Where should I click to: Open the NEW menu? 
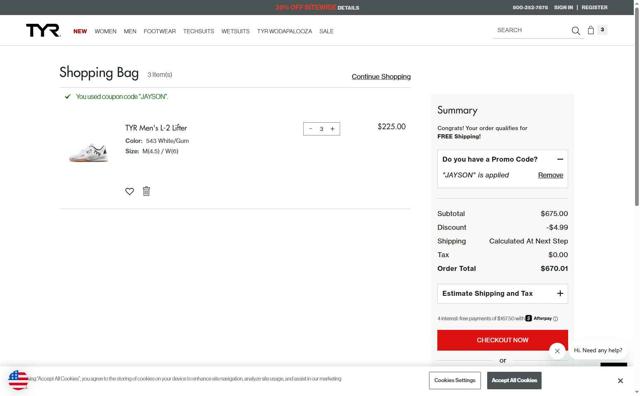point(80,31)
